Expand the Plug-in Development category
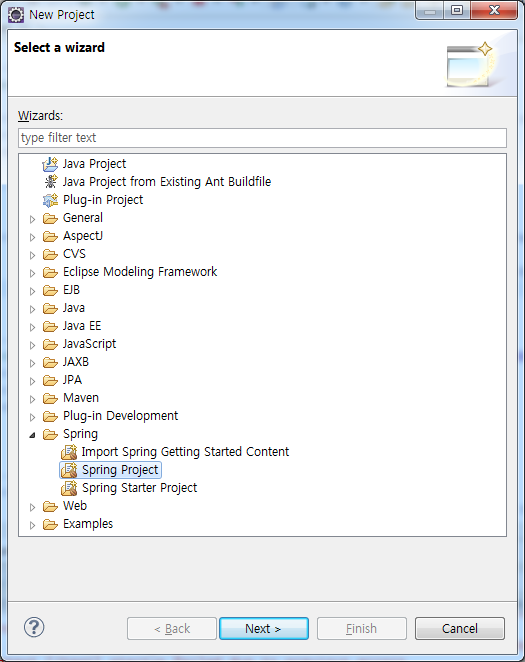This screenshot has height=662, width=525. (32, 418)
